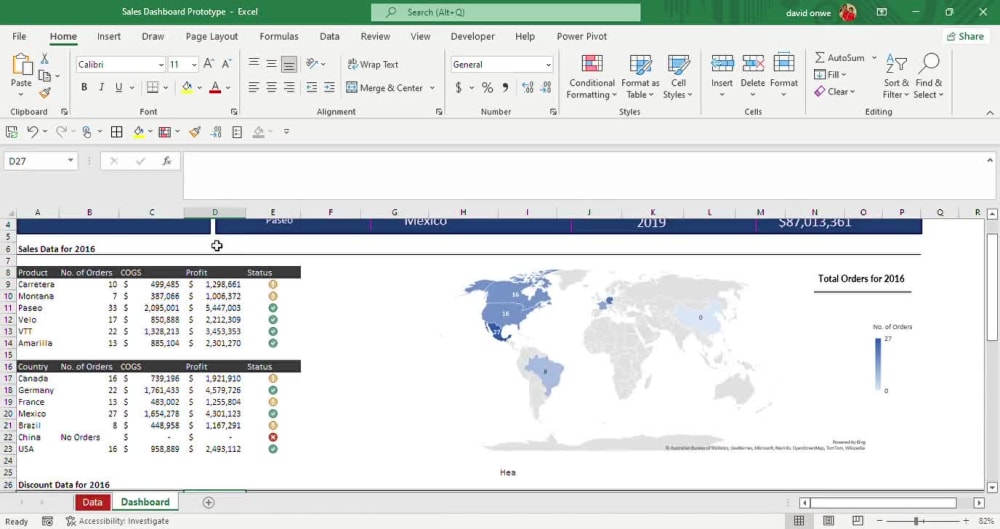Click the vertical scrollbar thumb

click(x=992, y=287)
